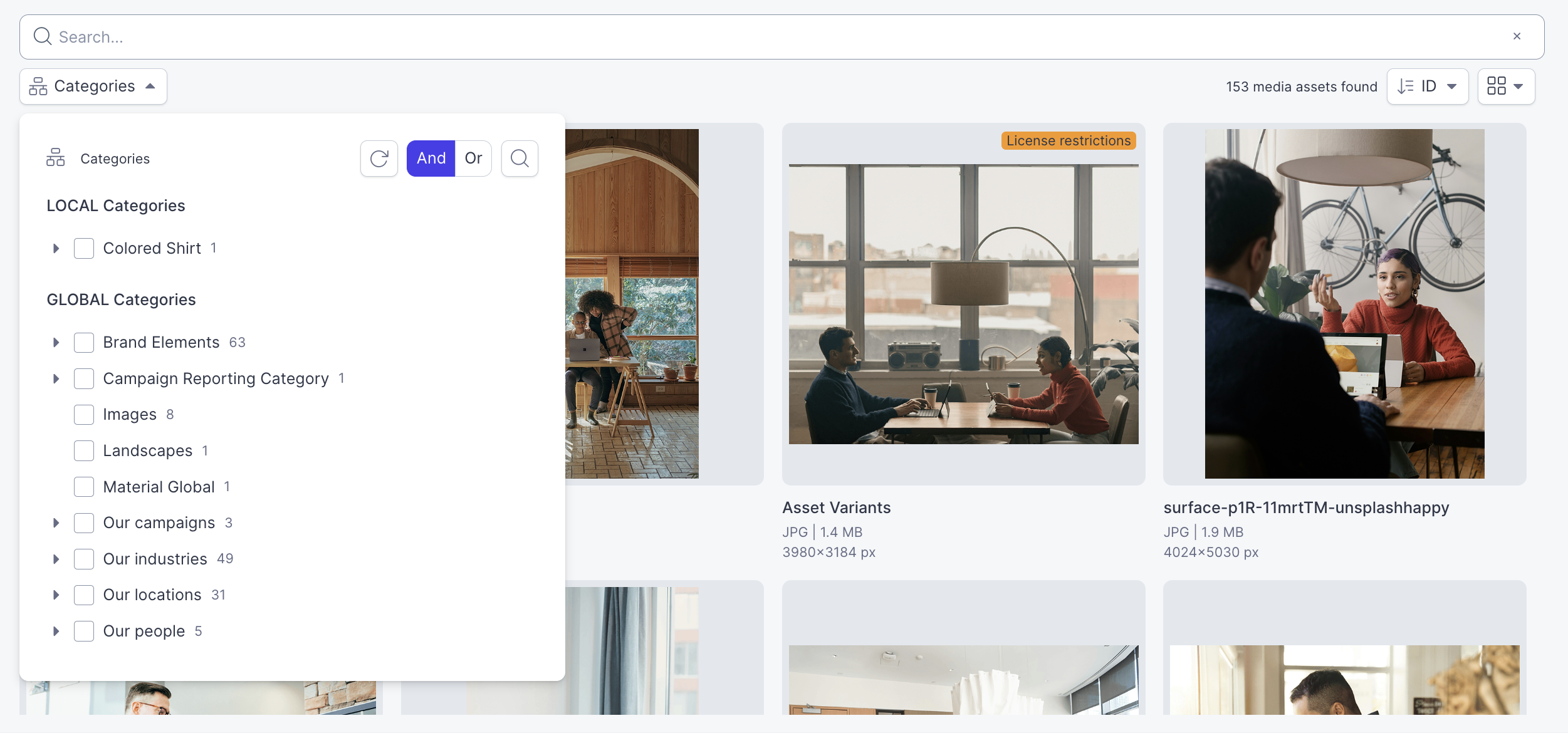
Task: Click the surface-p1R-11mrtTM-unsplashhappy title
Action: (x=1307, y=507)
